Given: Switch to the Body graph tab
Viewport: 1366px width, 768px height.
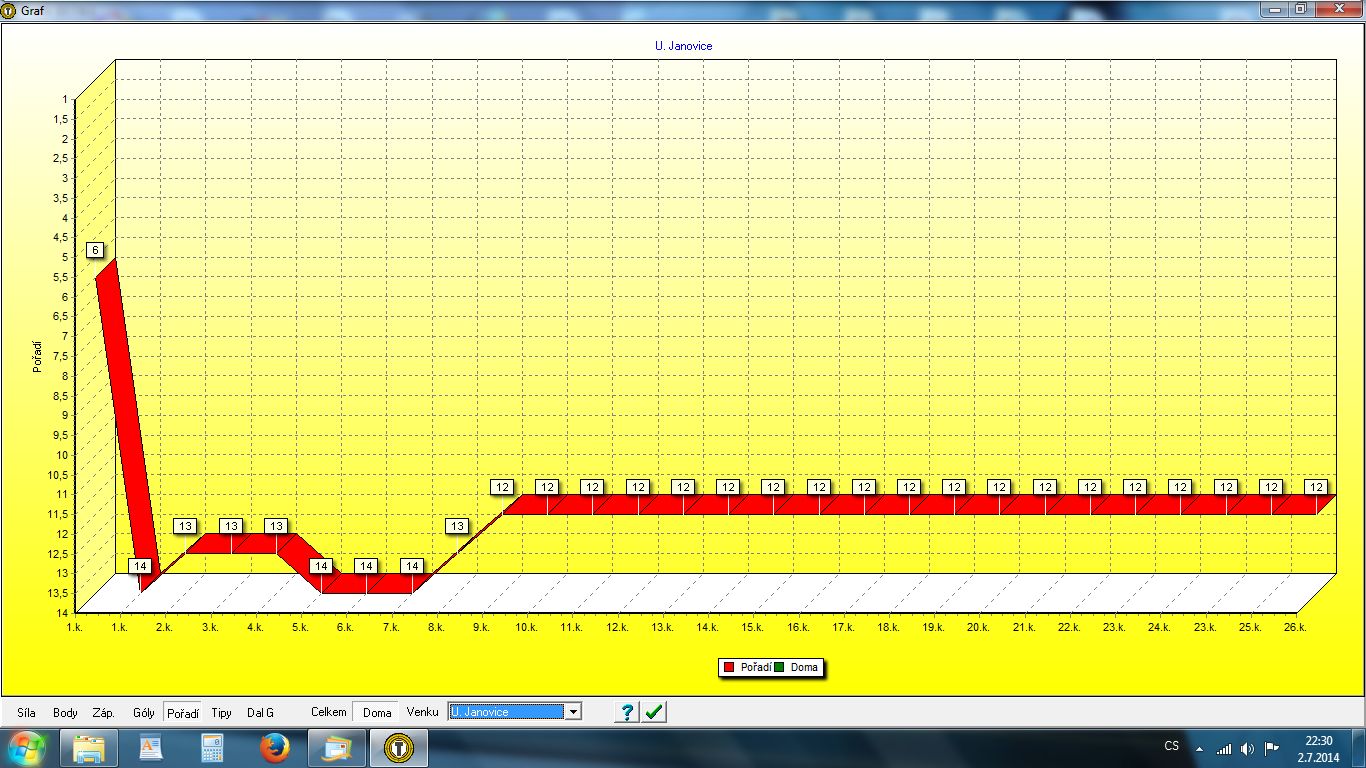Looking at the screenshot, I should (x=65, y=713).
